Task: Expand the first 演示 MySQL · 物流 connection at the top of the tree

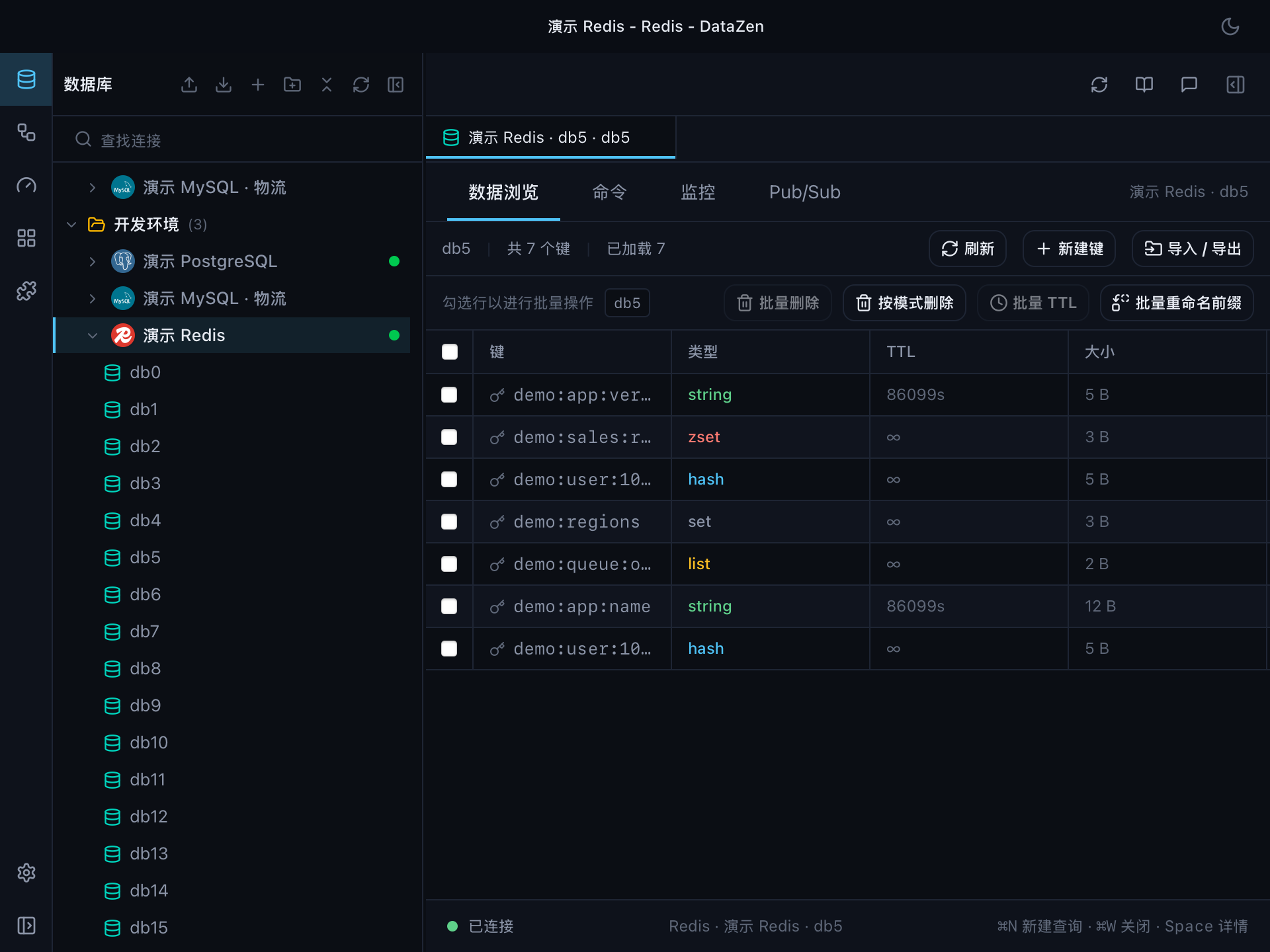Action: pos(93,188)
